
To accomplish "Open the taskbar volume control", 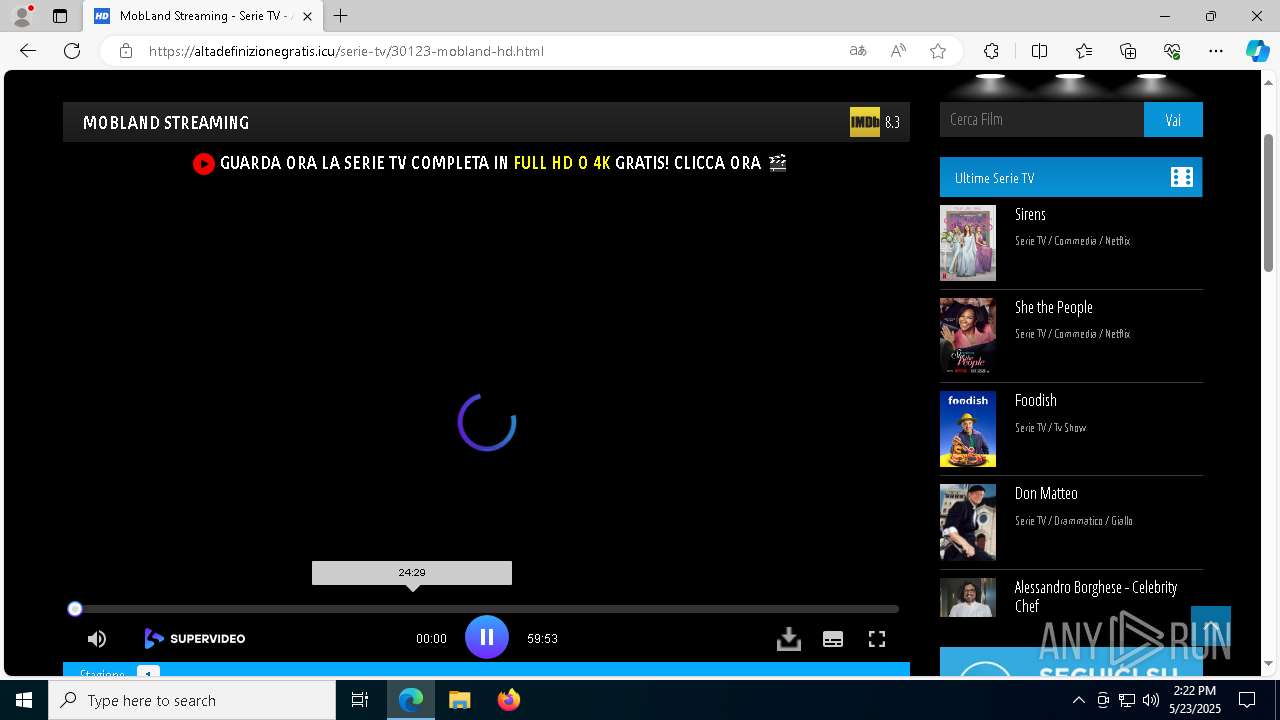I will (1150, 700).
